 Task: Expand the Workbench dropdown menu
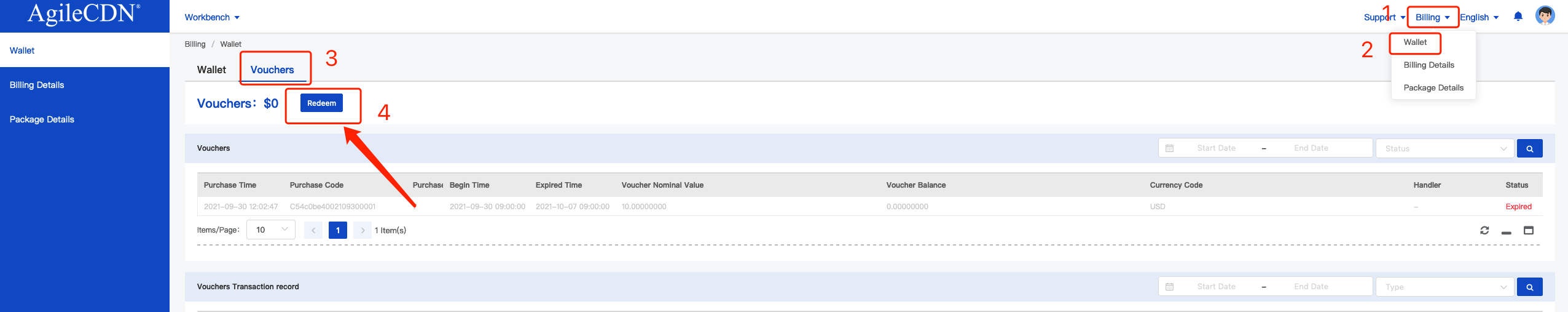pos(212,17)
